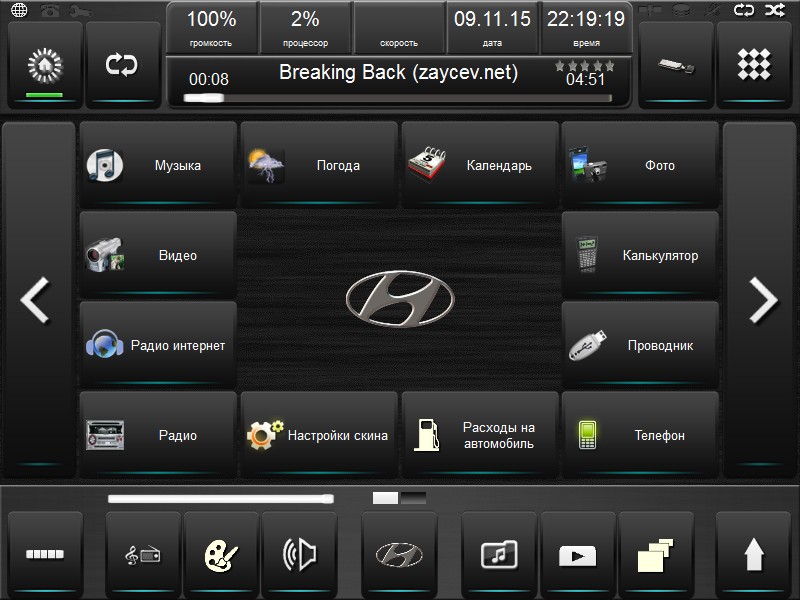This screenshot has height=600, width=800.
Task: Go to previous menu page arrow
Action: (38, 299)
